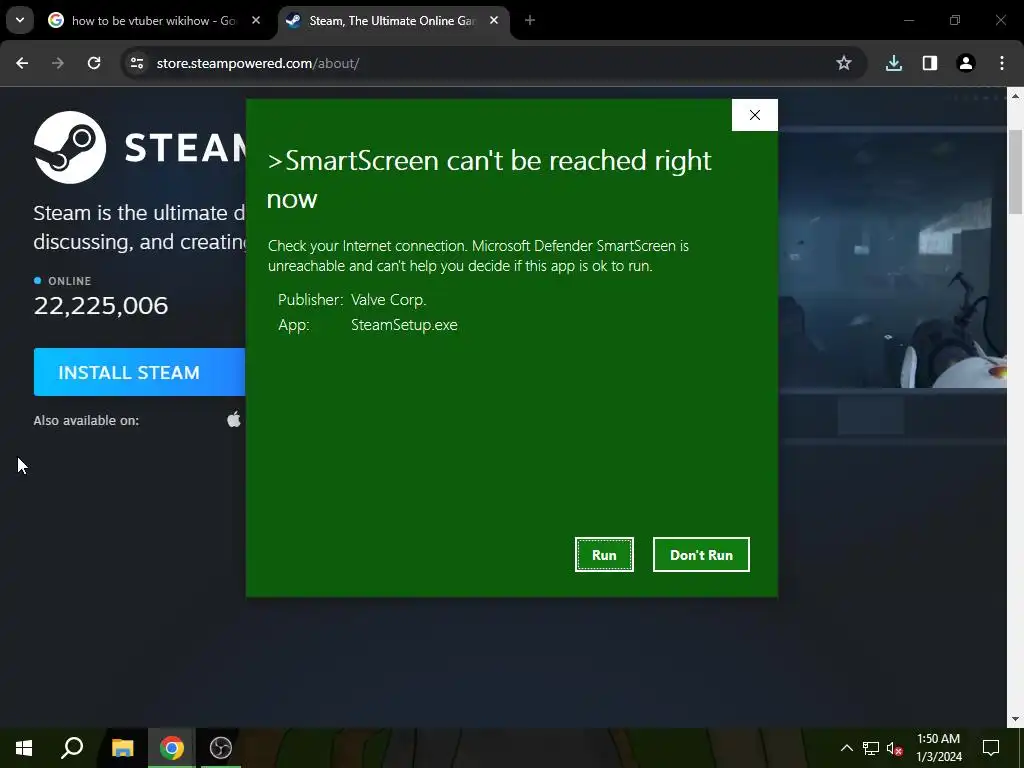
Task: Choose Don't Run in SmartScreen dialog
Action: pyautogui.click(x=701, y=554)
